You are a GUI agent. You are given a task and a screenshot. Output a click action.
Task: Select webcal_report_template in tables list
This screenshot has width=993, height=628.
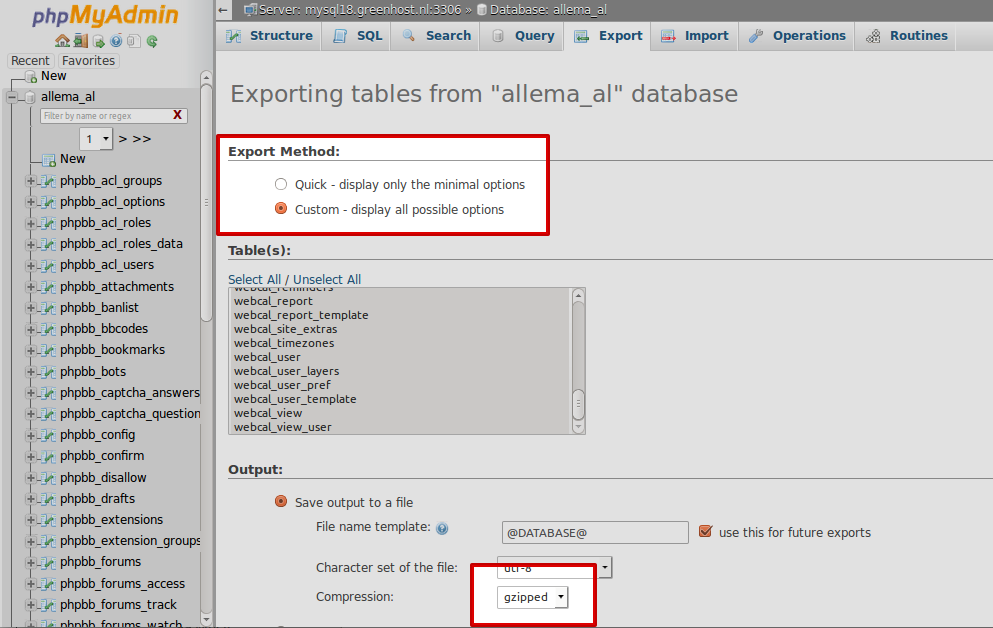[301, 315]
